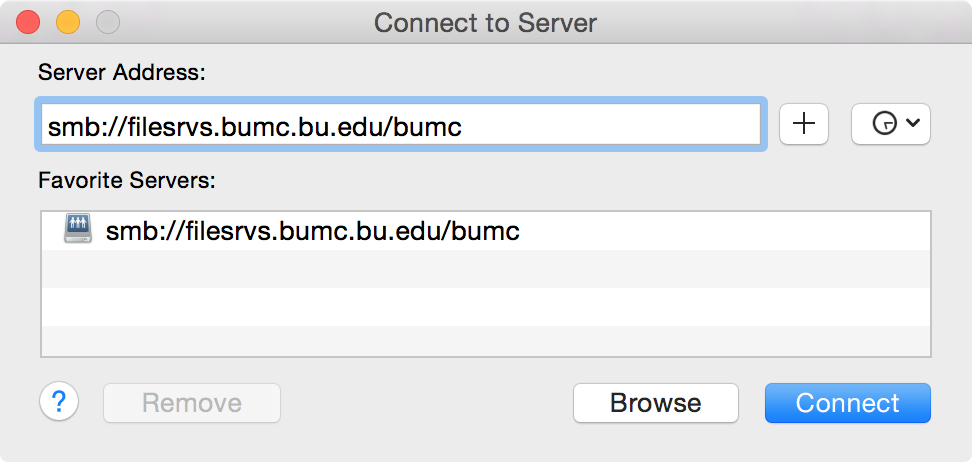Click the grayed-out Remove button
The height and width of the screenshot is (462, 972).
[192, 403]
